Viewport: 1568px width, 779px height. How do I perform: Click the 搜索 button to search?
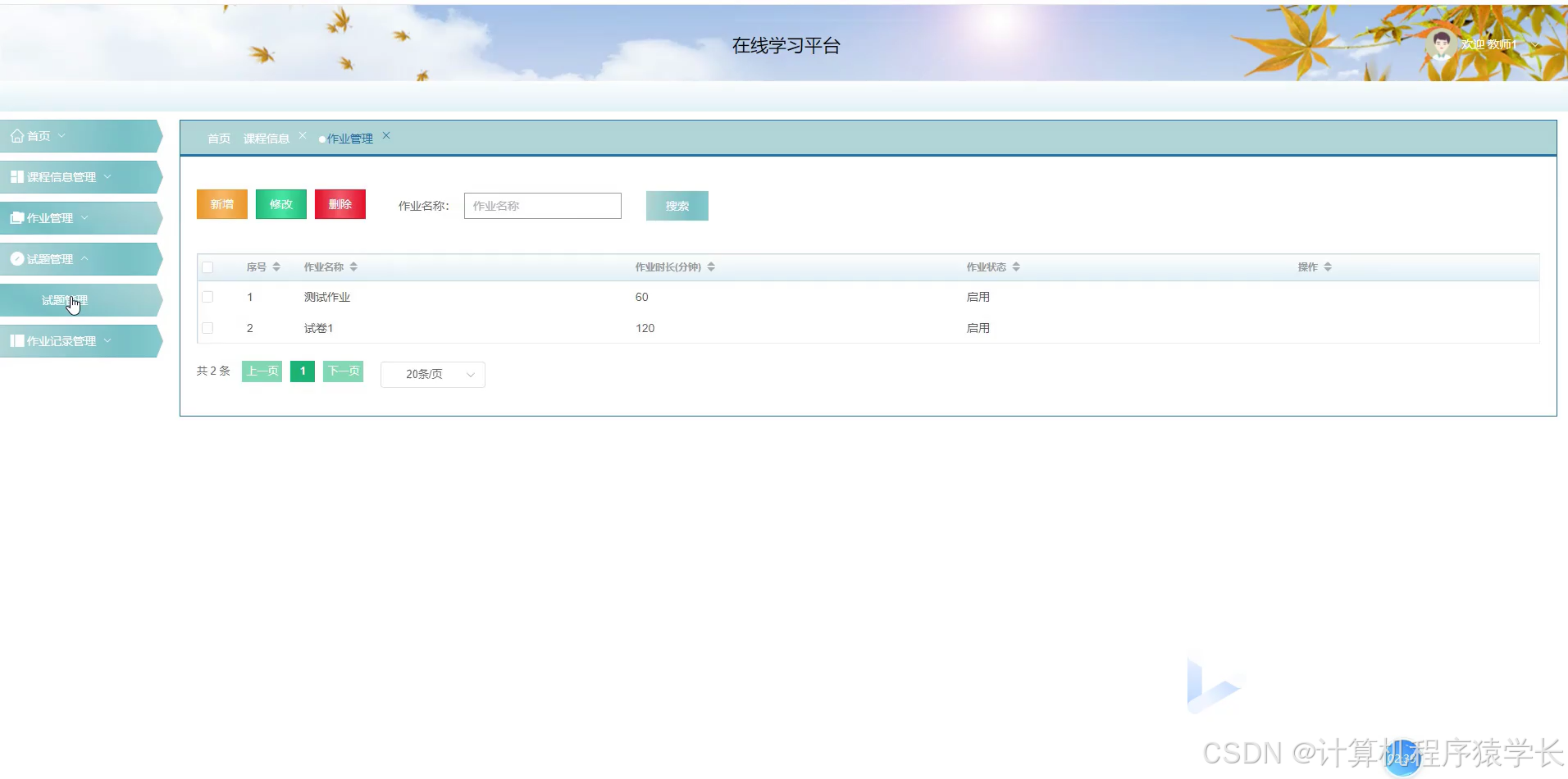click(x=677, y=205)
